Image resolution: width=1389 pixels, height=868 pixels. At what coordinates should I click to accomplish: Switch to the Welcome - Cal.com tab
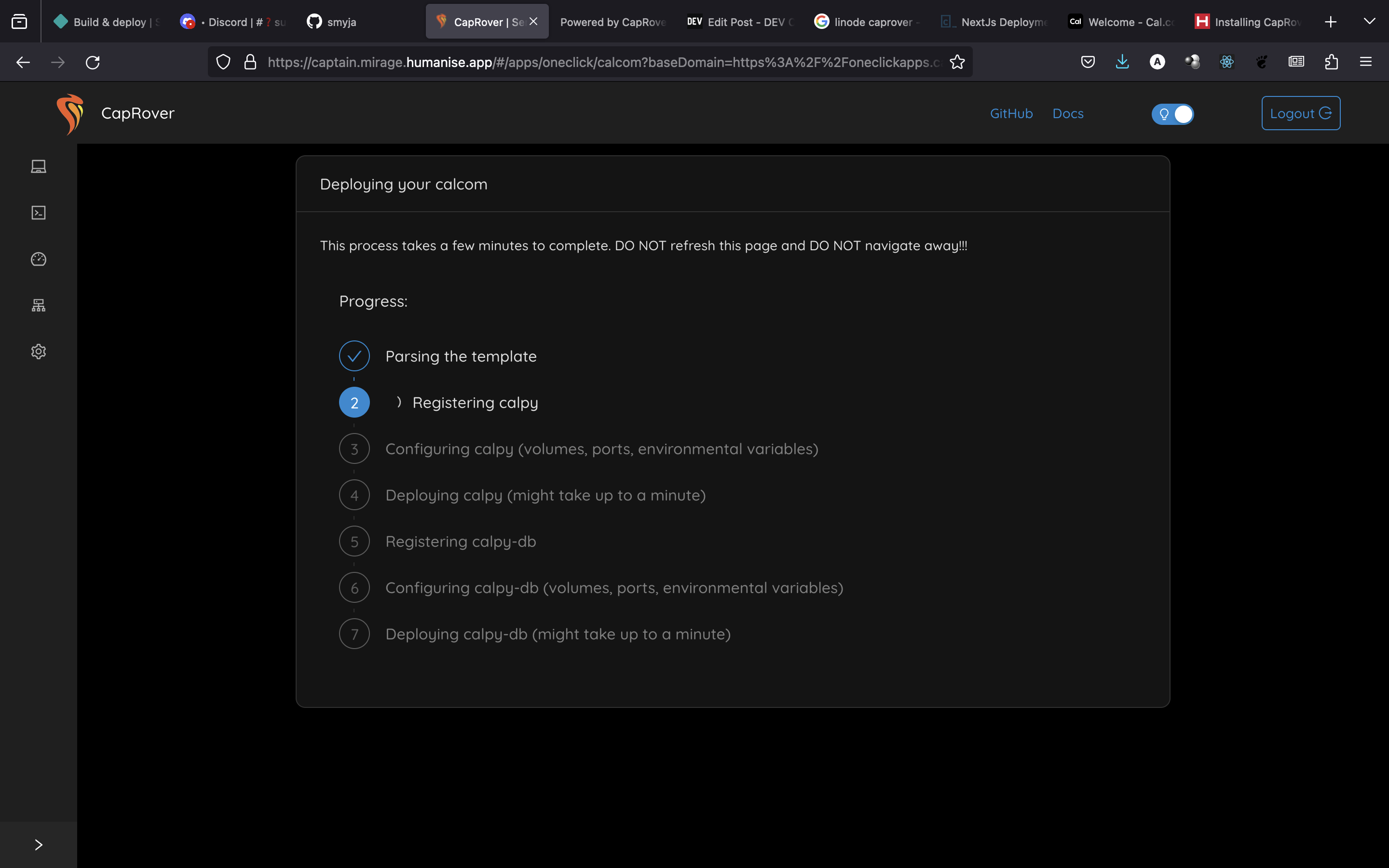[1122, 22]
